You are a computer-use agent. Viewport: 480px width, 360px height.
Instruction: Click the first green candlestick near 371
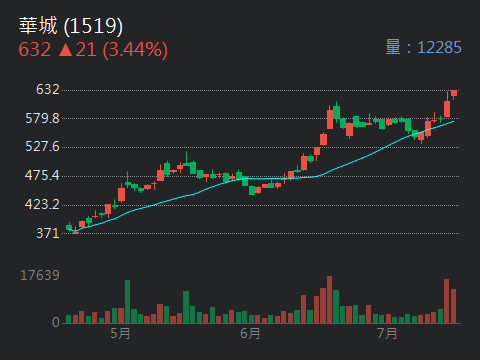coord(69,227)
